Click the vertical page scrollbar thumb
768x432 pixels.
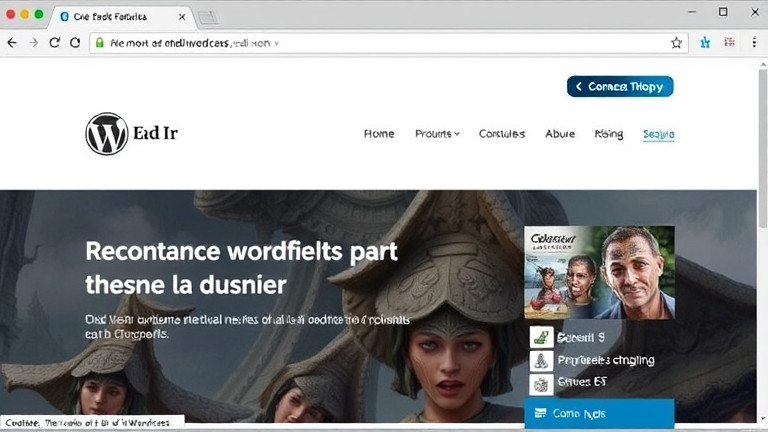(763, 148)
